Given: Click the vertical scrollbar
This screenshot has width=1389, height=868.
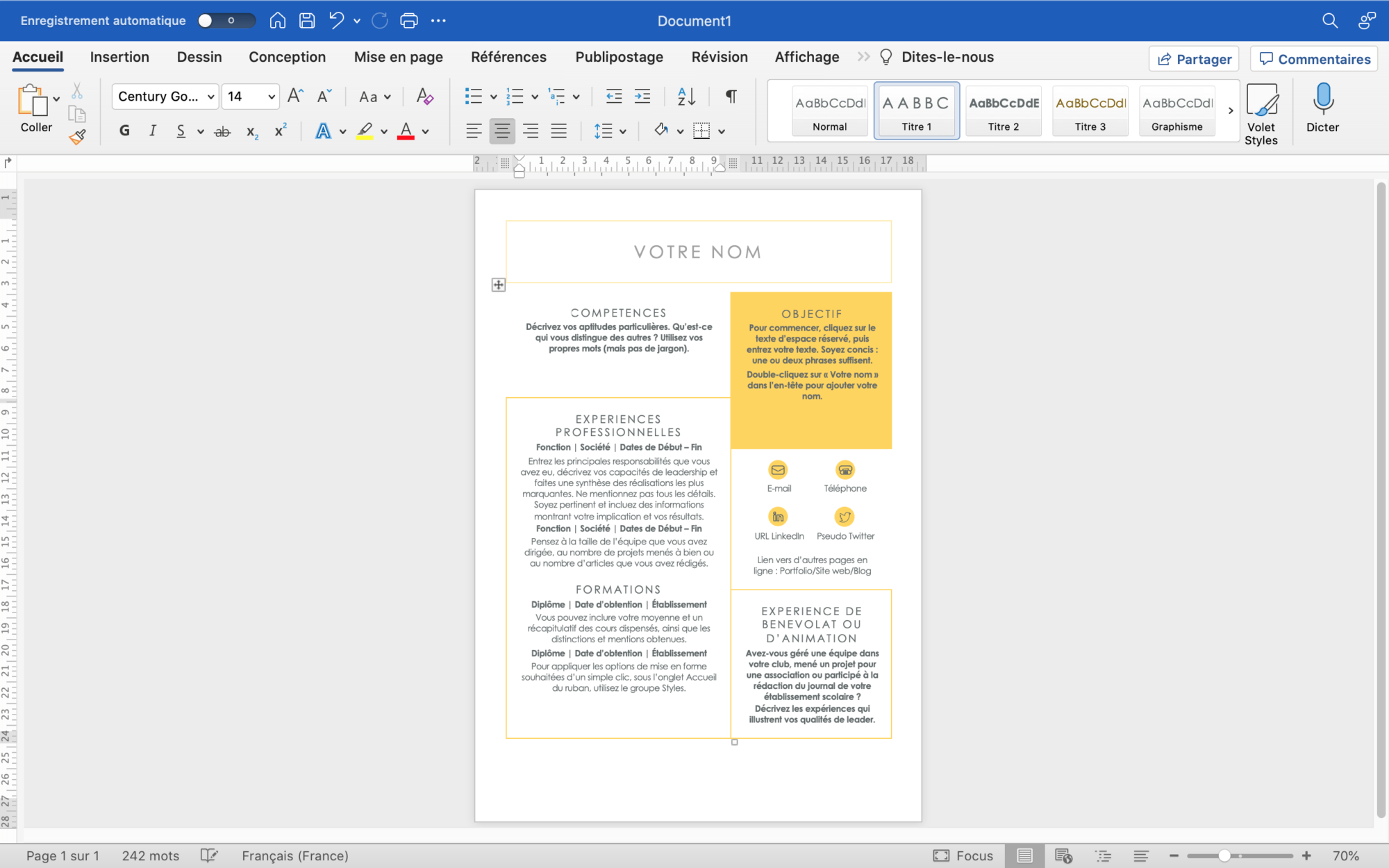Looking at the screenshot, I should (x=1381, y=500).
